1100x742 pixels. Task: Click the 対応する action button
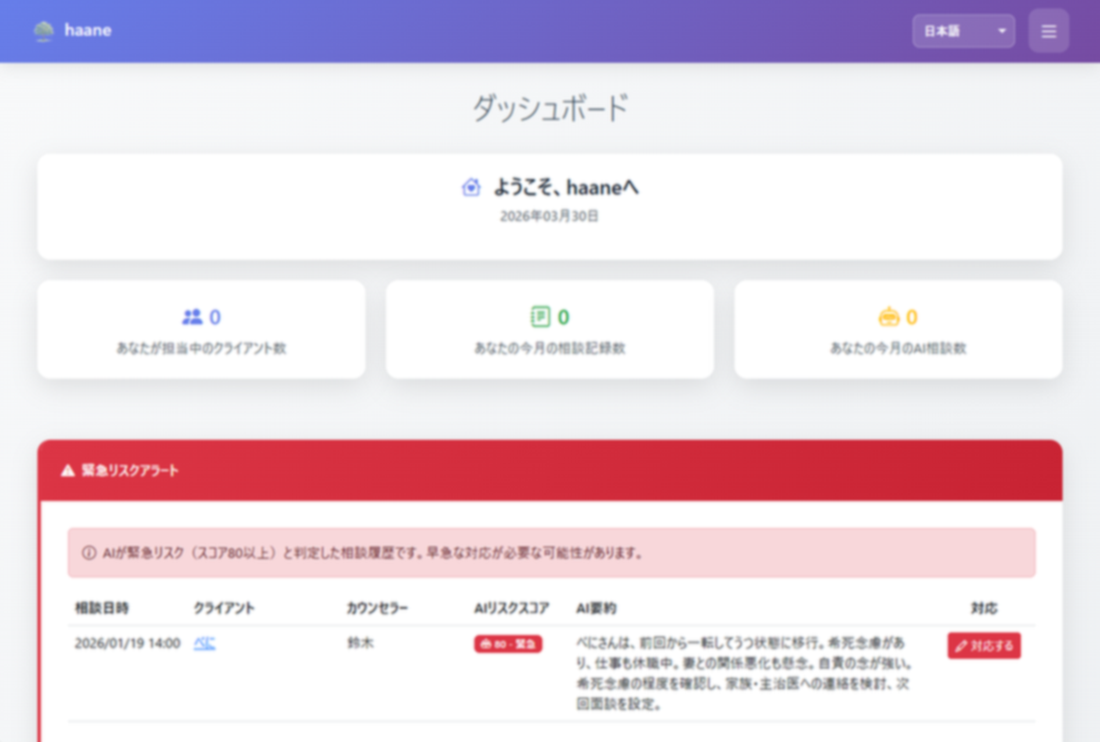pos(984,646)
